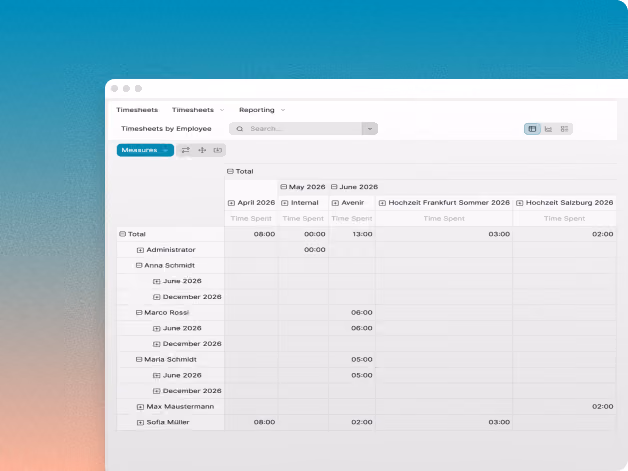The image size is (628, 471).
Task: Open the Reporting menu
Action: (262, 110)
